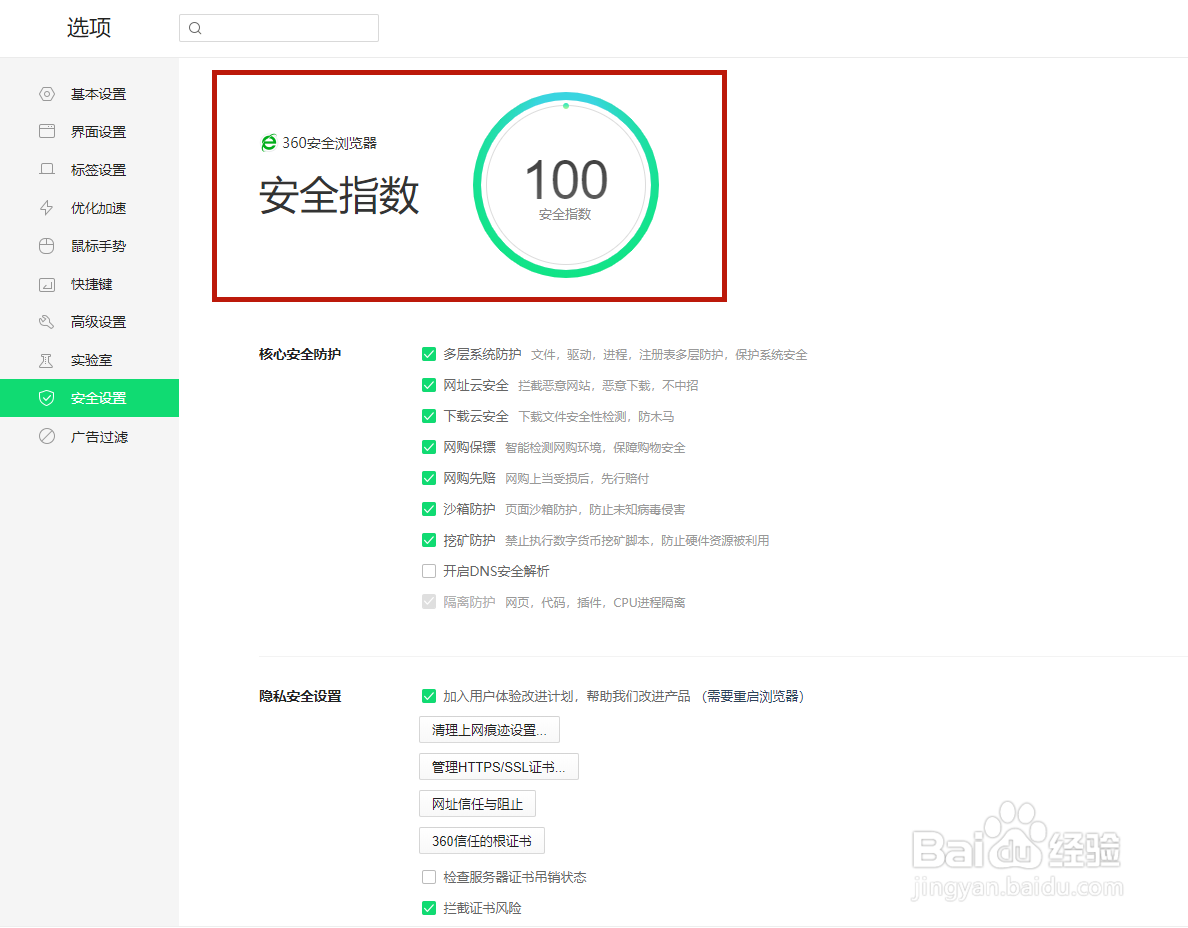Toggle 网址云安全 checkbox
This screenshot has width=1188, height=928.
coord(429,385)
